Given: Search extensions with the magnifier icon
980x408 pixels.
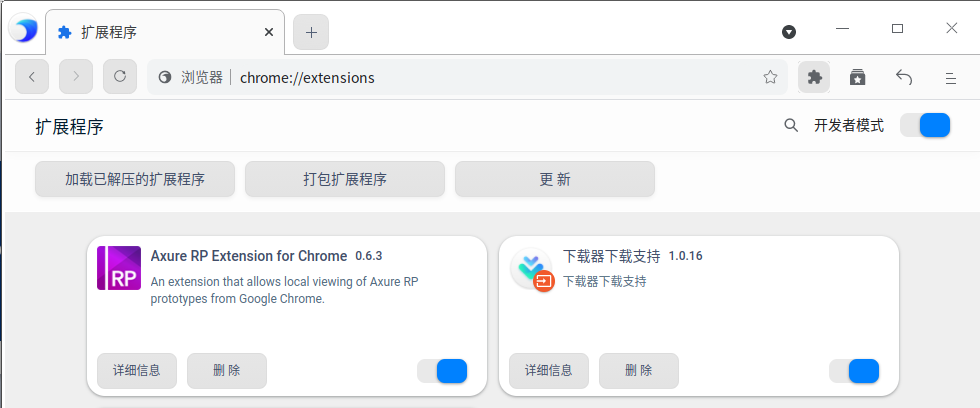Looking at the screenshot, I should pyautogui.click(x=791, y=126).
